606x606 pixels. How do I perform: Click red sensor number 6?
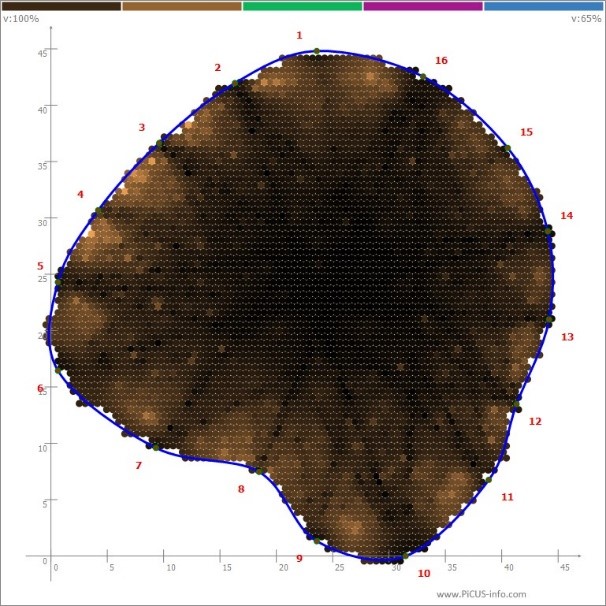click(40, 388)
